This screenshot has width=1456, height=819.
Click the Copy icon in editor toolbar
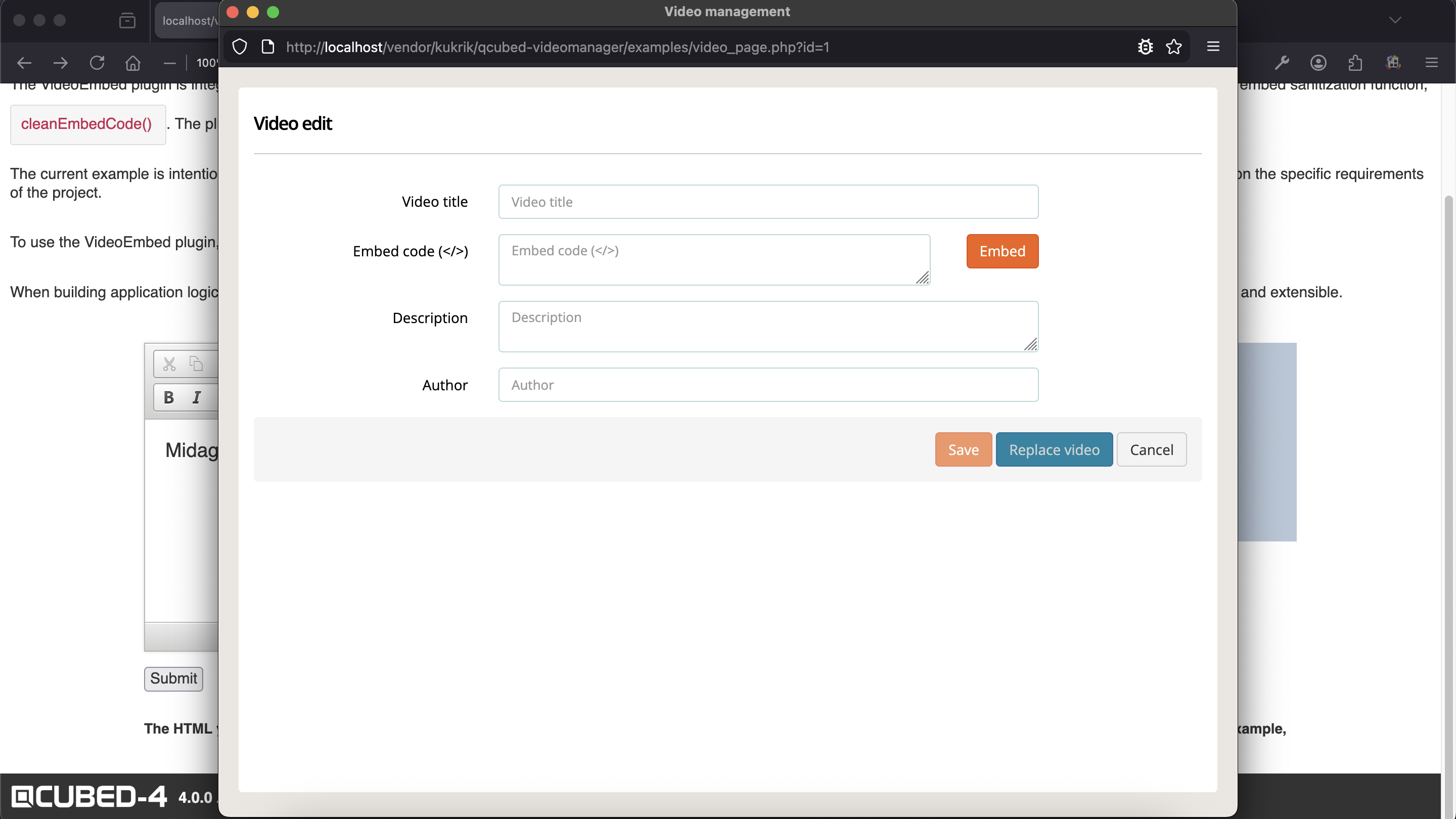point(196,363)
